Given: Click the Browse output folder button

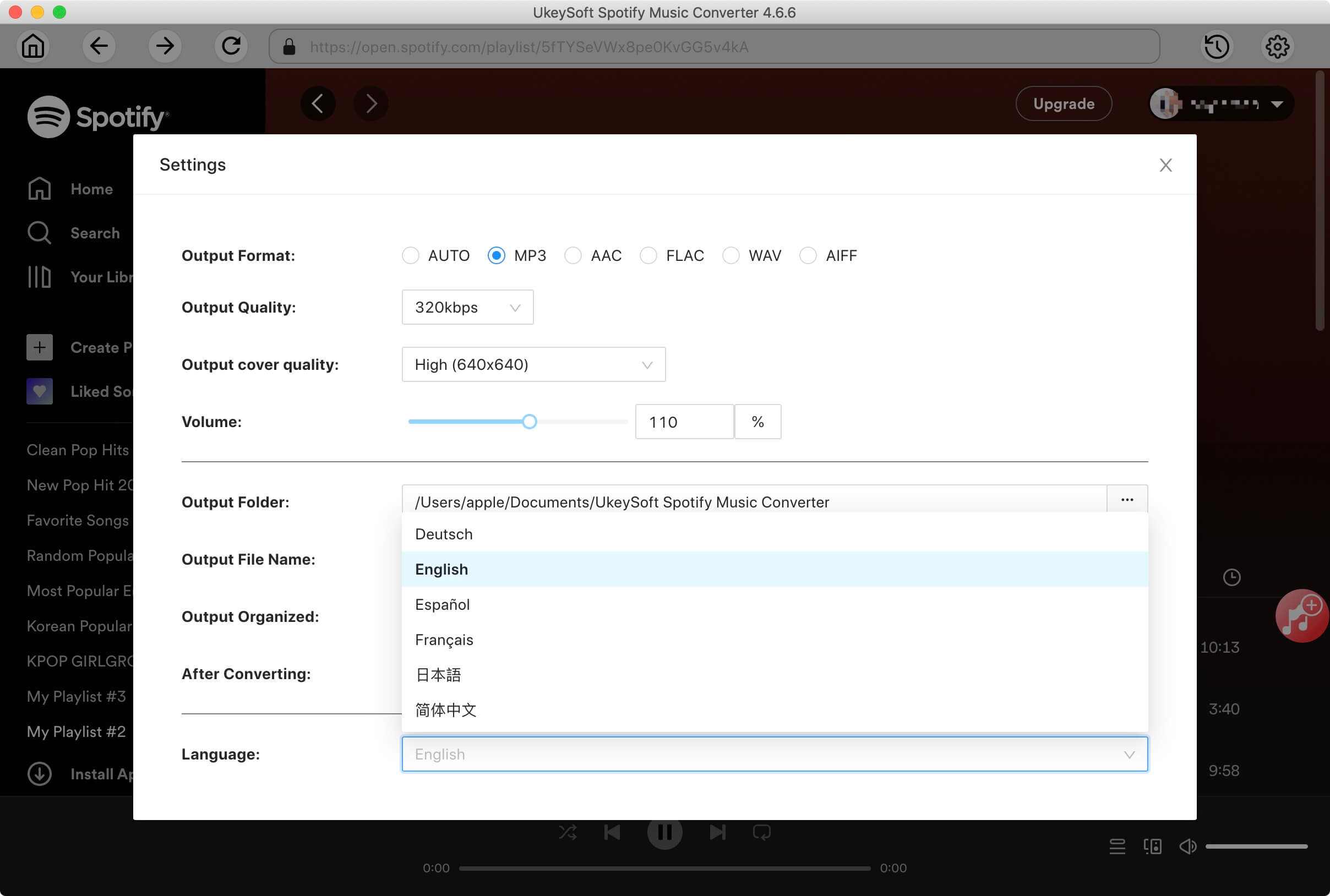Looking at the screenshot, I should 1128,500.
